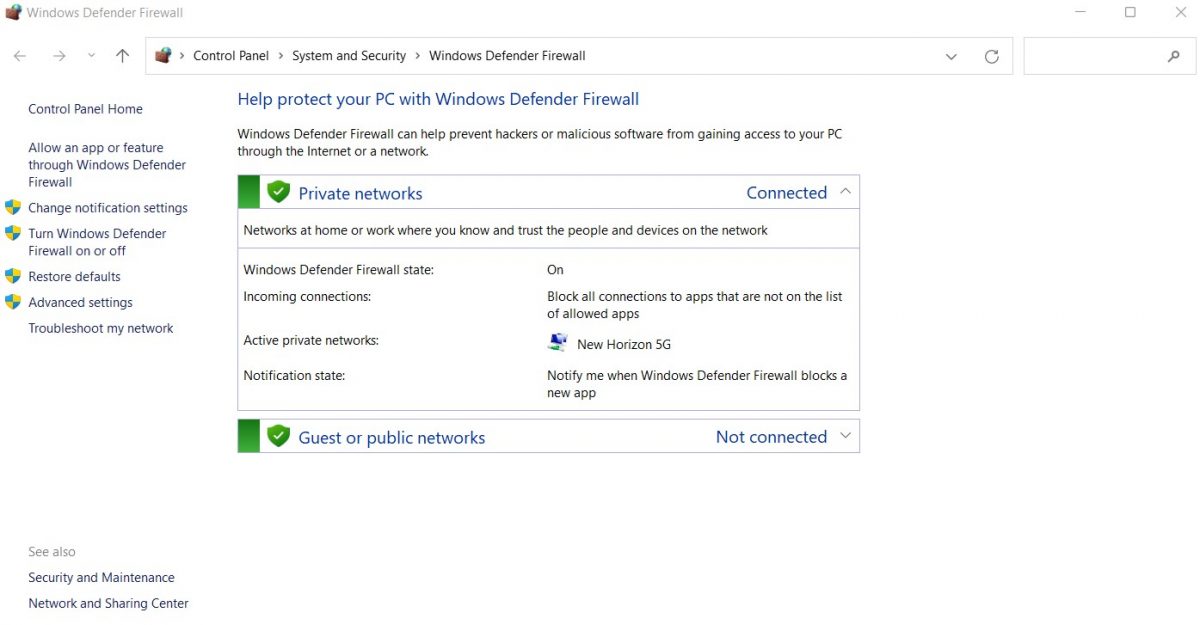The image size is (1200, 625).
Task: Click the firewall state value On
Action: [x=555, y=270]
